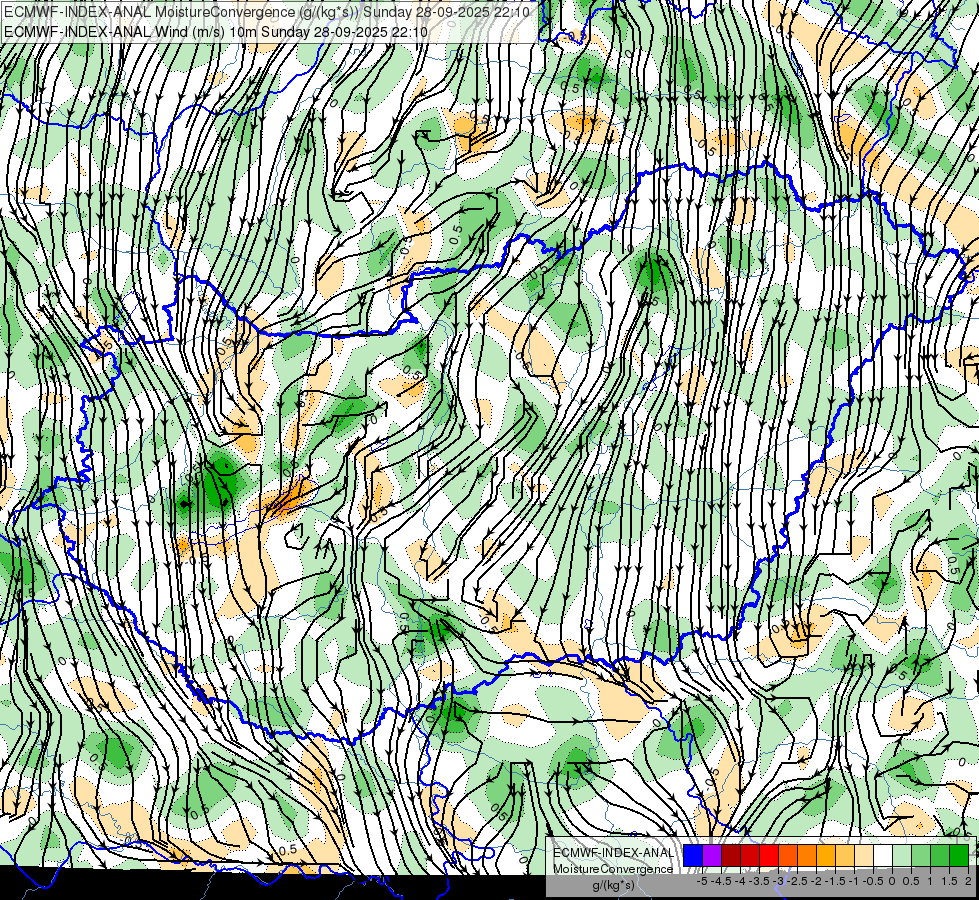
Task: Click the white legend swatch between -0.5 and 0
Action: pos(883,856)
